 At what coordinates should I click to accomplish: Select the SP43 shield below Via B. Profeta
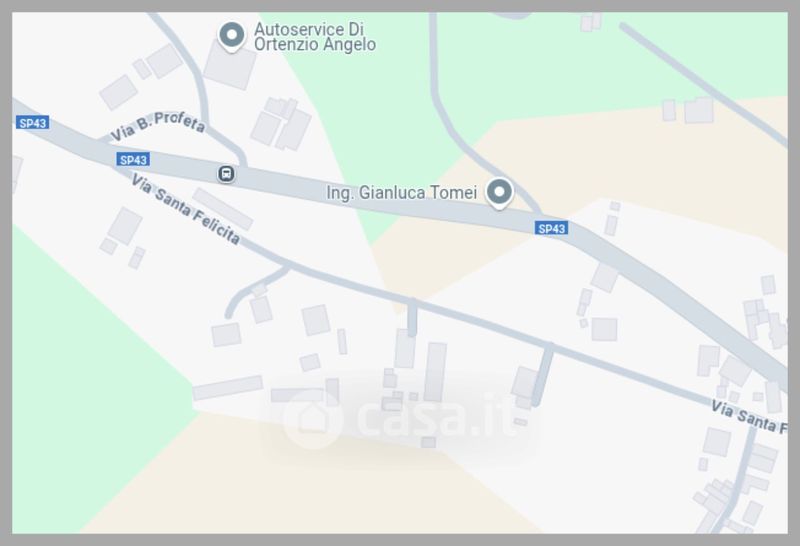click(133, 160)
